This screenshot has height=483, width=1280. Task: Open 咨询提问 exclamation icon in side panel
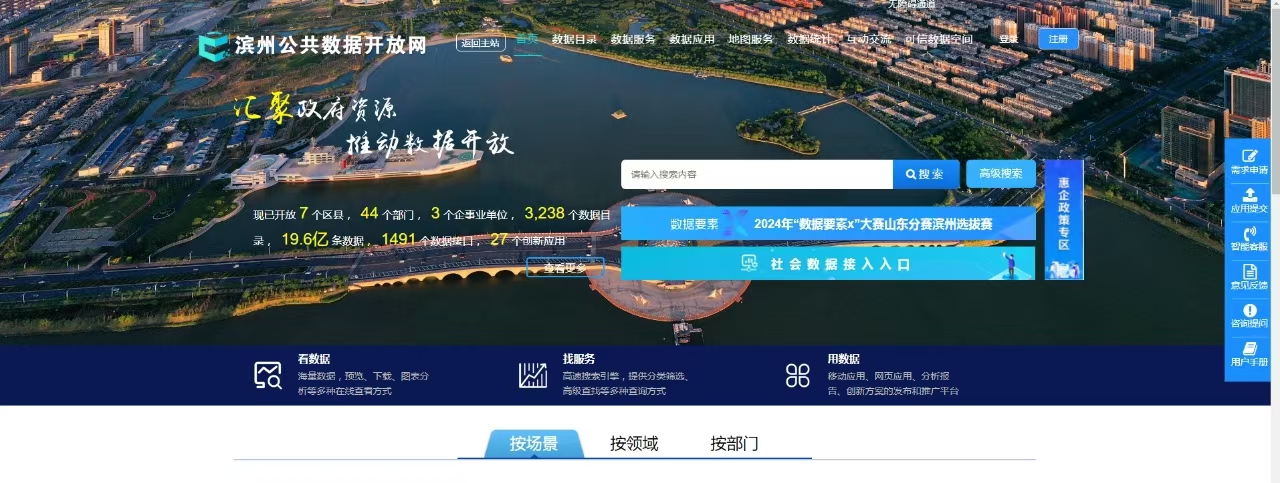(x=1249, y=310)
